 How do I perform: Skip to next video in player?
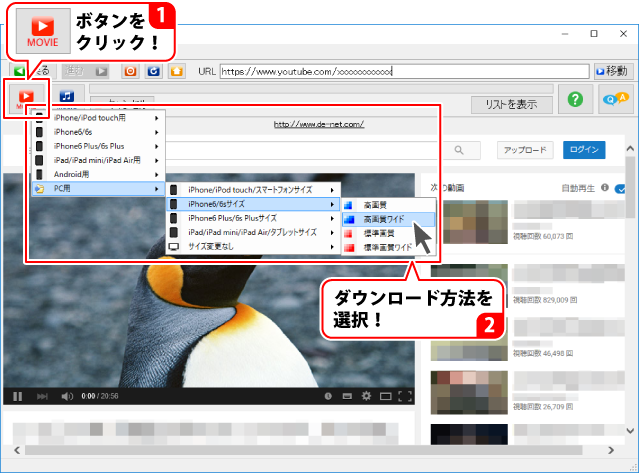(x=42, y=396)
